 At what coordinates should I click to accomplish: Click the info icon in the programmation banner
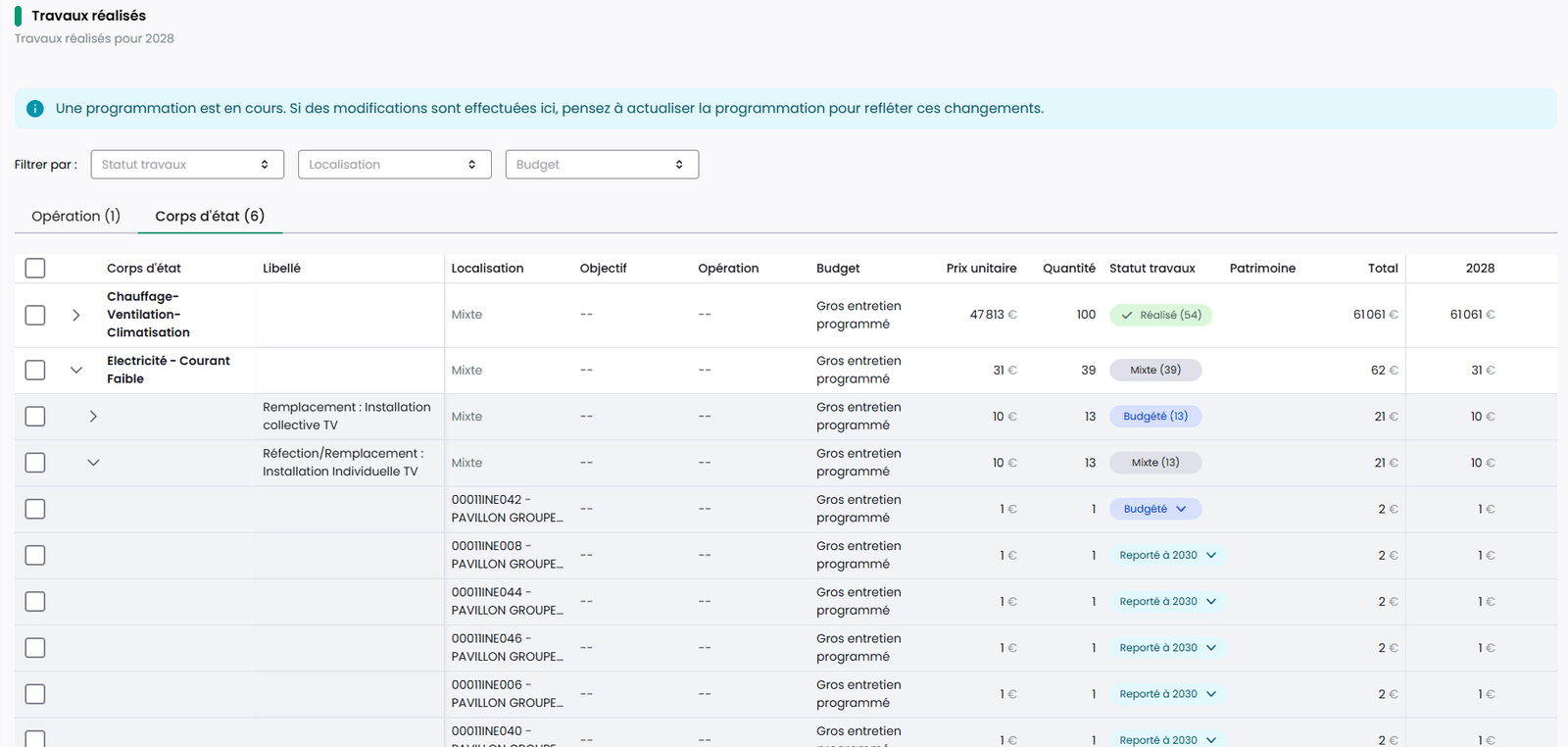click(35, 109)
